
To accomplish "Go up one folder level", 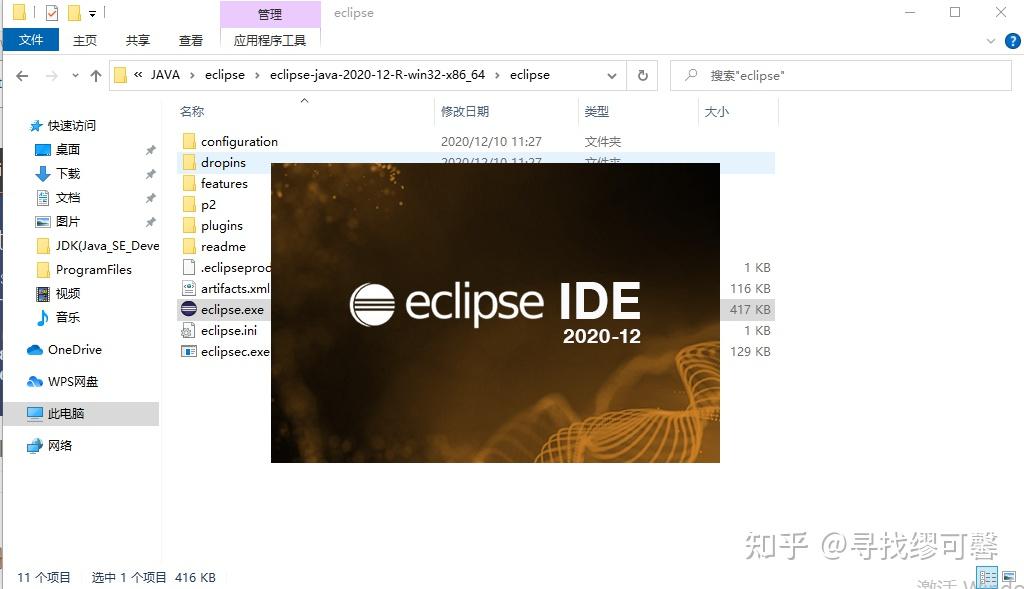I will tap(96, 76).
